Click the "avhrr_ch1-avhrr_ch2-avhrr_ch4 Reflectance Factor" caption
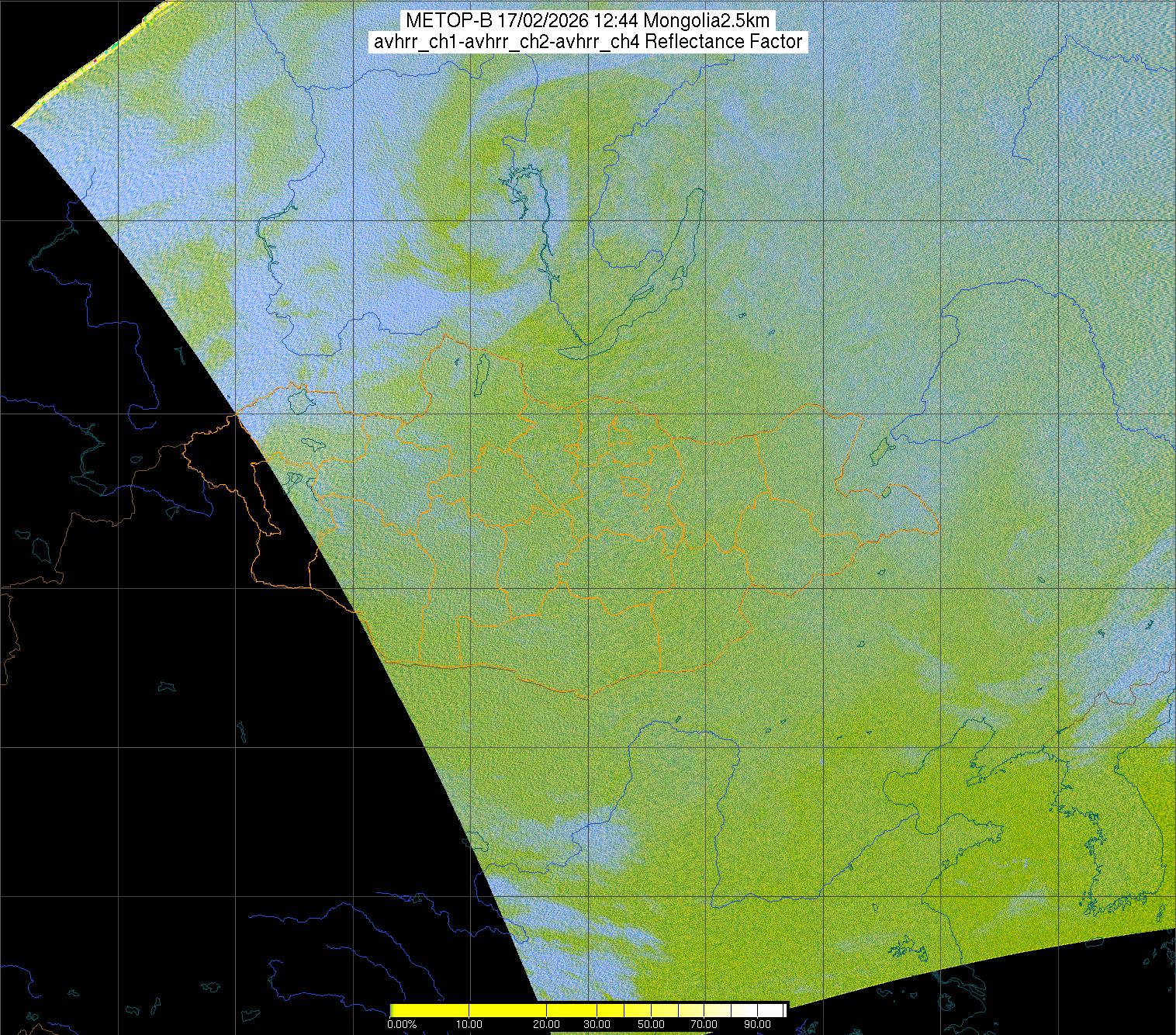This screenshot has width=1176, height=1035. 588,42
